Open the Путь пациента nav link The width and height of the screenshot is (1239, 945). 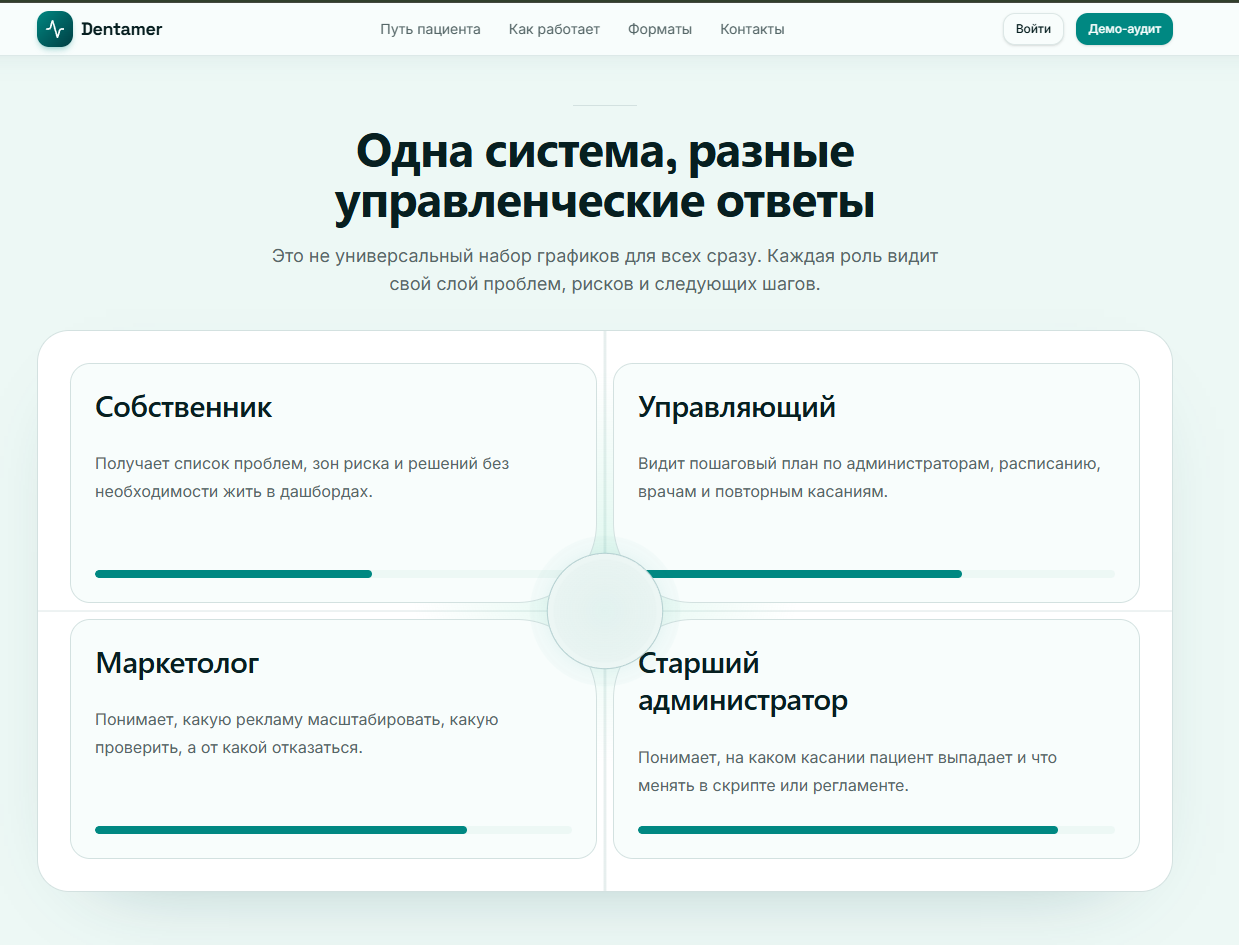tap(430, 29)
